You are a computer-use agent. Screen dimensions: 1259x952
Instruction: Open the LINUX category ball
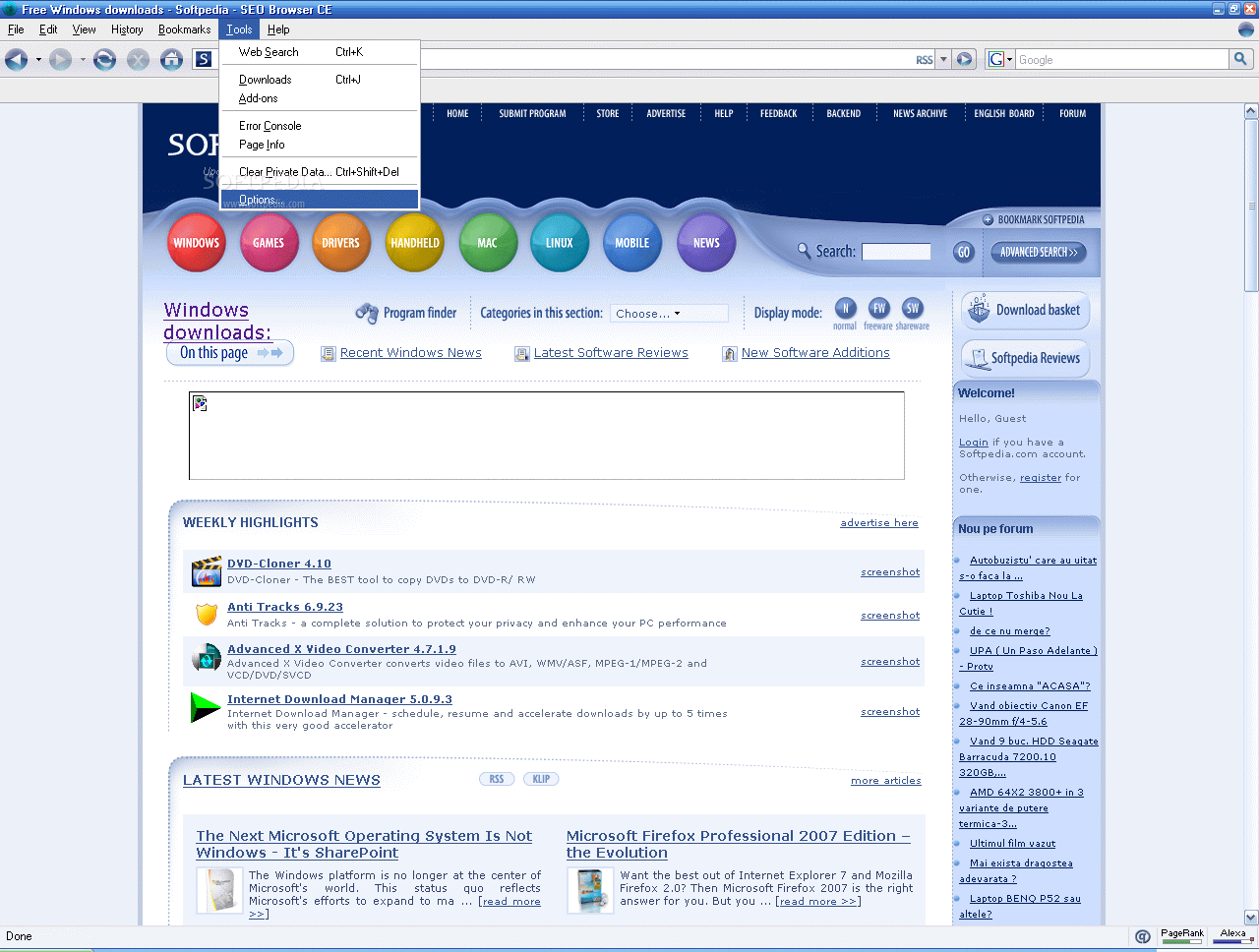point(560,242)
